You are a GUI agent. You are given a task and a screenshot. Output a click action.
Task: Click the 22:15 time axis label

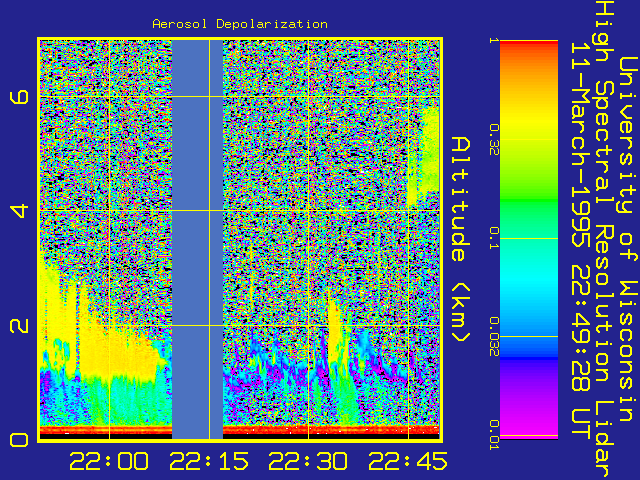click(209, 461)
